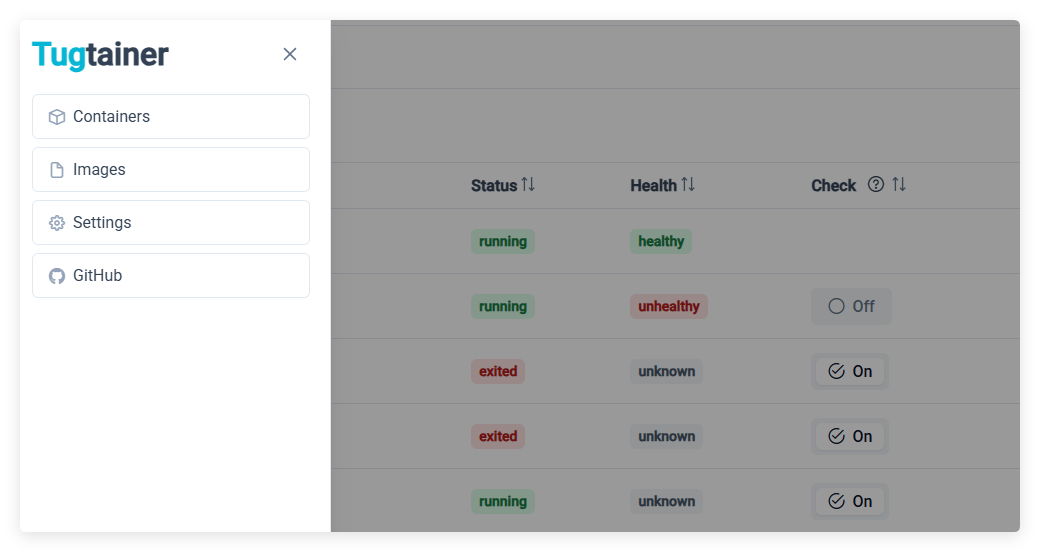Click the Containers cube icon
1040x552 pixels.
[57, 117]
